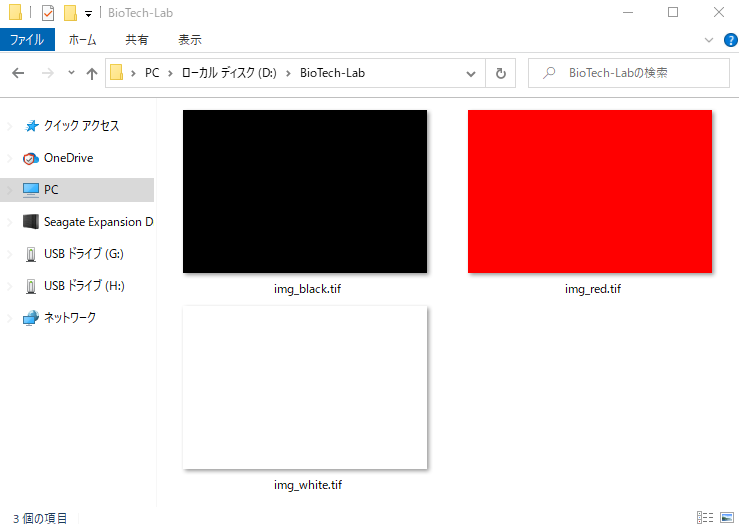739x528 pixels.
Task: Switch to details view in status bar
Action: click(x=705, y=517)
